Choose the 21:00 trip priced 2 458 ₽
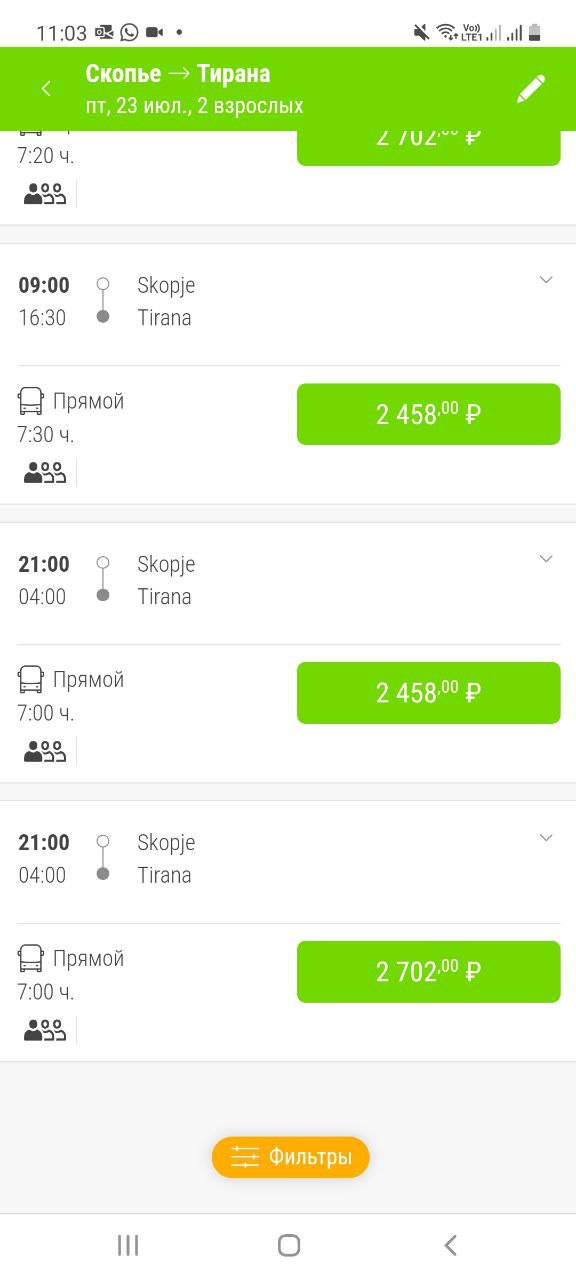576x1280 pixels. (429, 693)
